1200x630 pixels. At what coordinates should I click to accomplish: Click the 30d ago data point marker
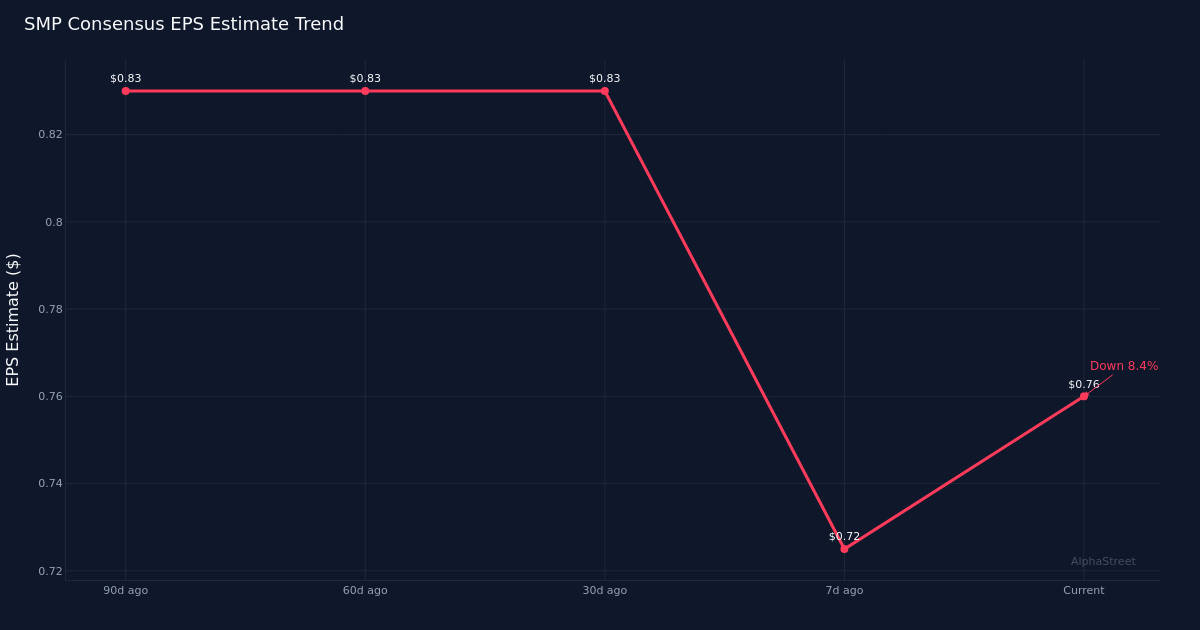pyautogui.click(x=605, y=91)
